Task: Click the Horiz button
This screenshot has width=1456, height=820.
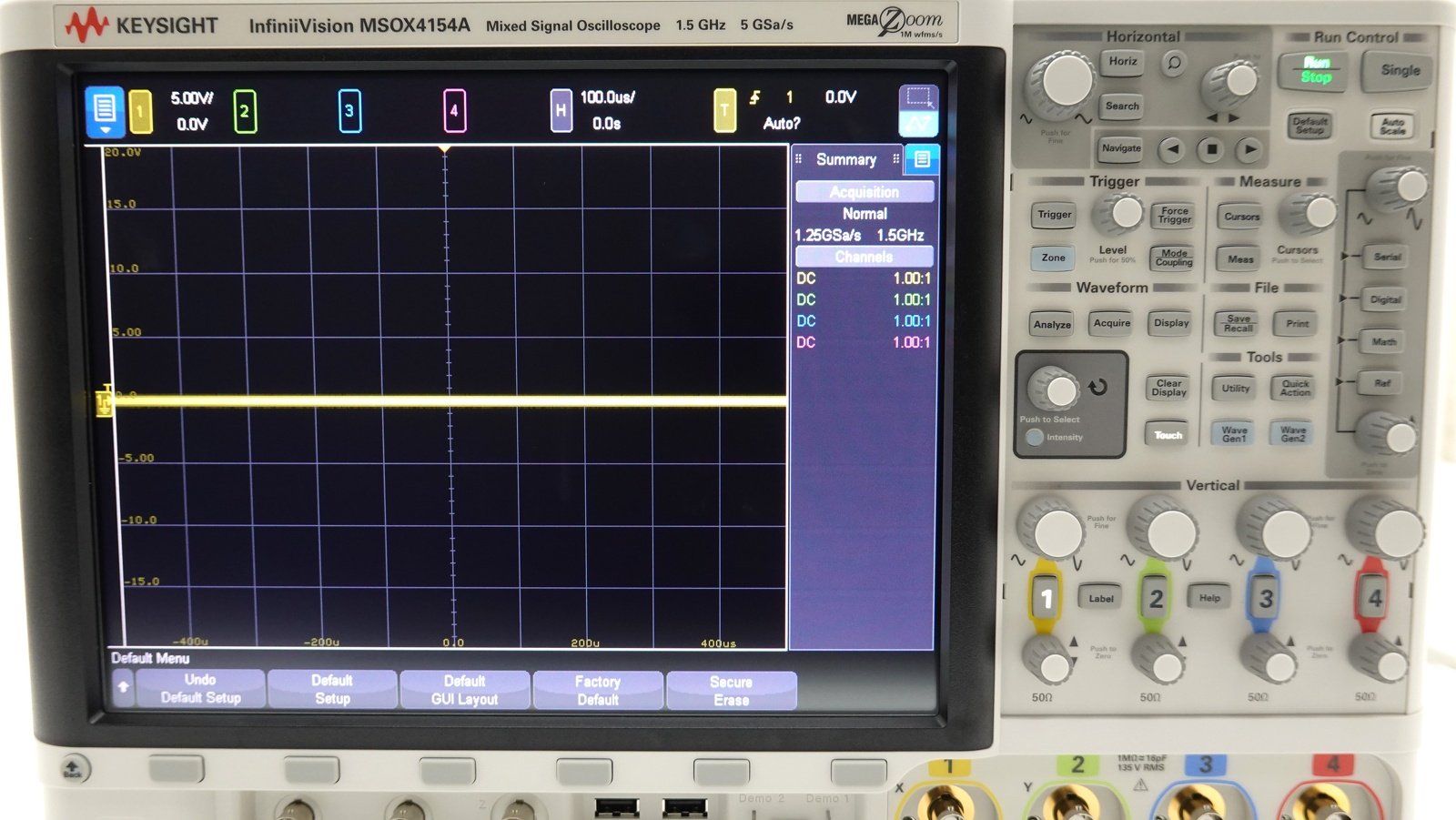Action: pyautogui.click(x=1123, y=62)
